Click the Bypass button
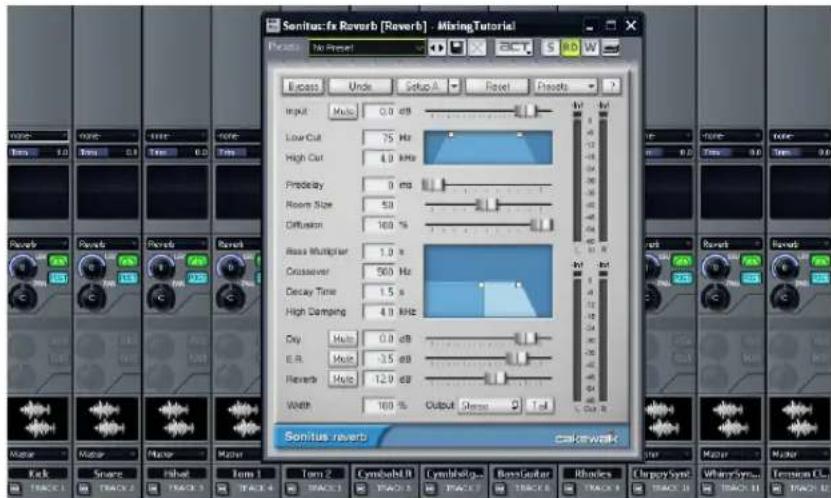The image size is (831, 498). (x=303, y=86)
